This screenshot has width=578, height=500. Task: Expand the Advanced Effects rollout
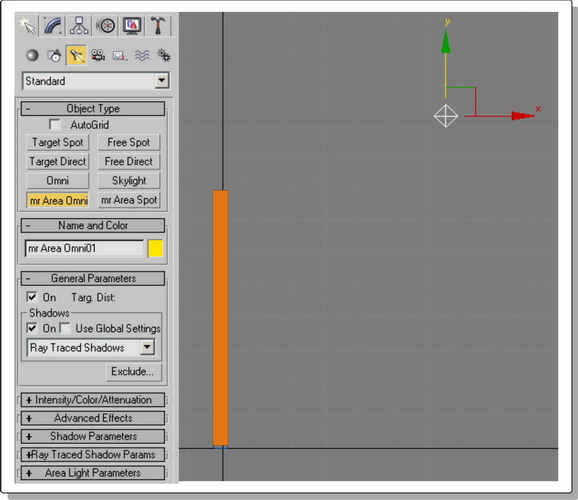coord(93,418)
